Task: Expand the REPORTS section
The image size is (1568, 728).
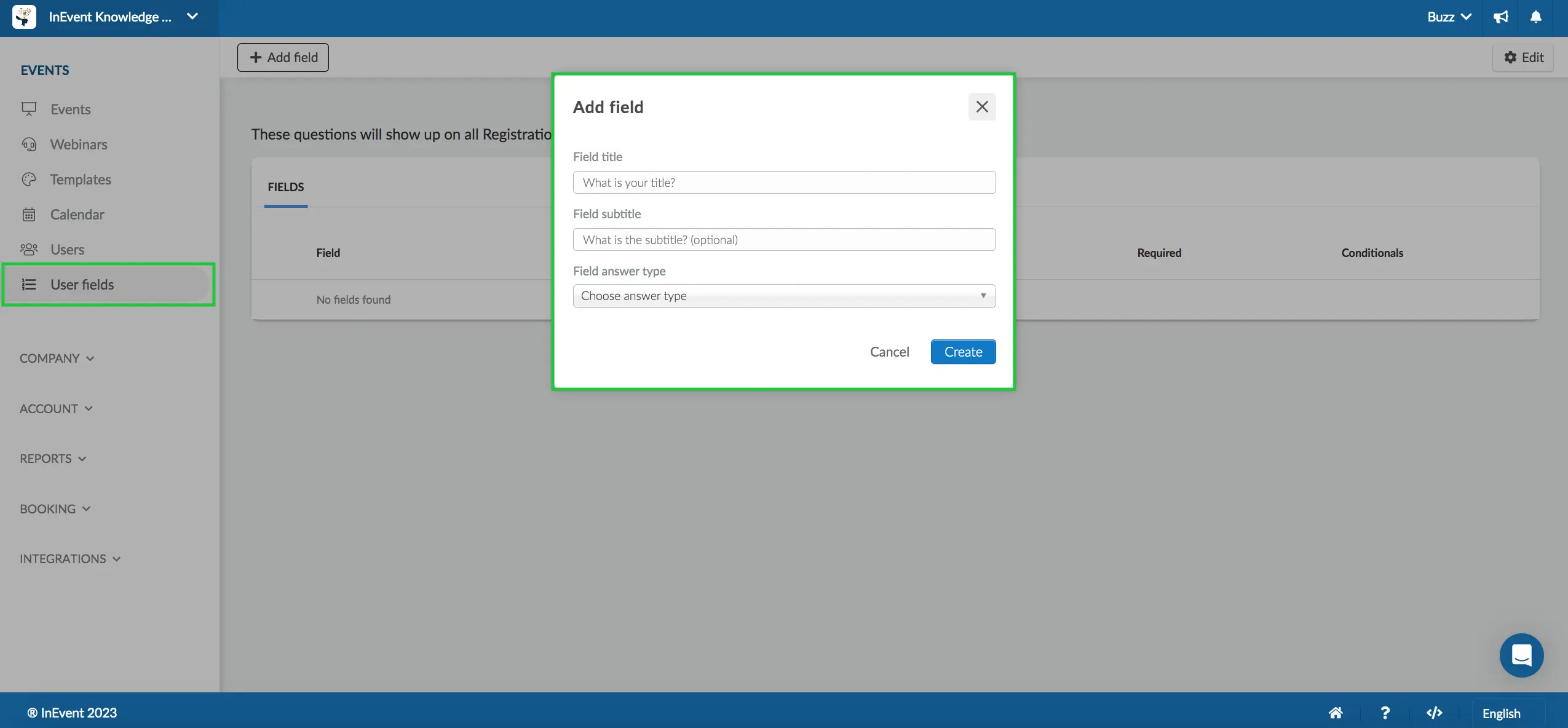Action: coord(53,459)
